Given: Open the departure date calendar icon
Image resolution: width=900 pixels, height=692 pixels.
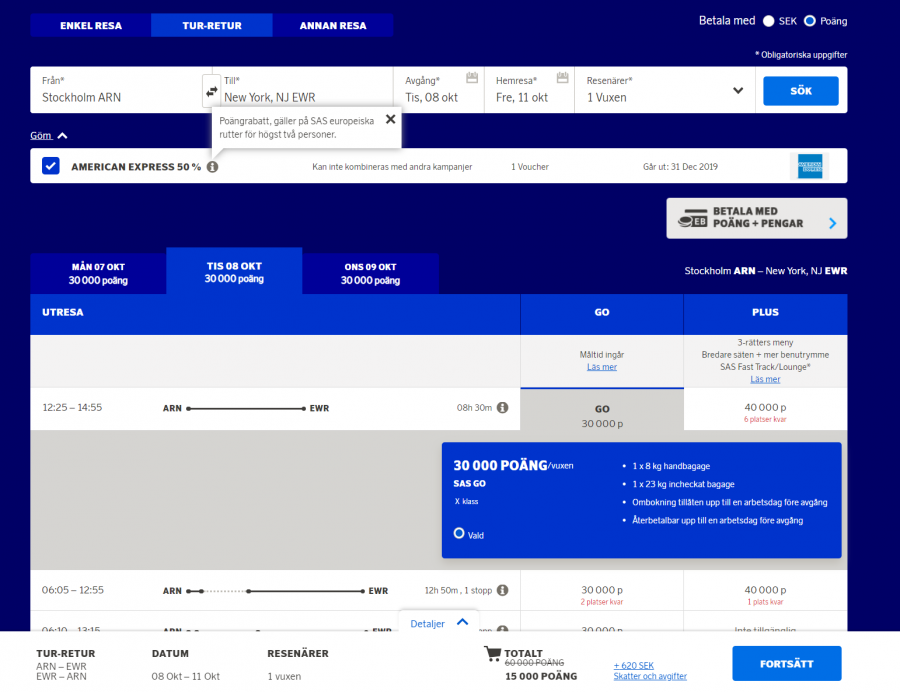Looking at the screenshot, I should [472, 78].
